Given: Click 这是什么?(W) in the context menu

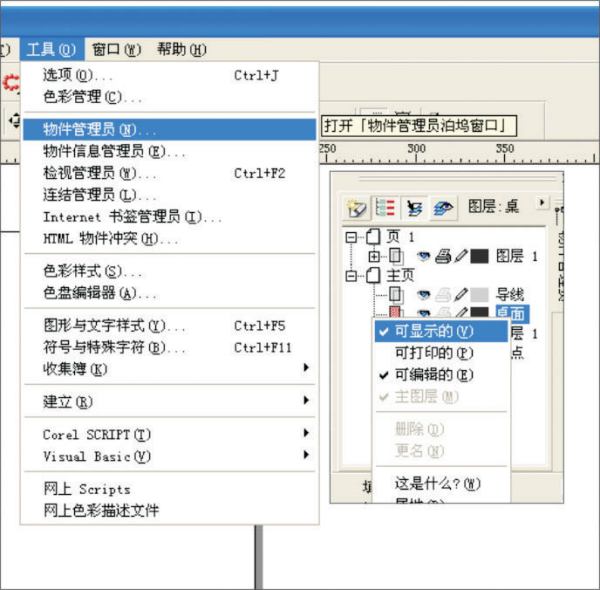Looking at the screenshot, I should click(442, 484).
